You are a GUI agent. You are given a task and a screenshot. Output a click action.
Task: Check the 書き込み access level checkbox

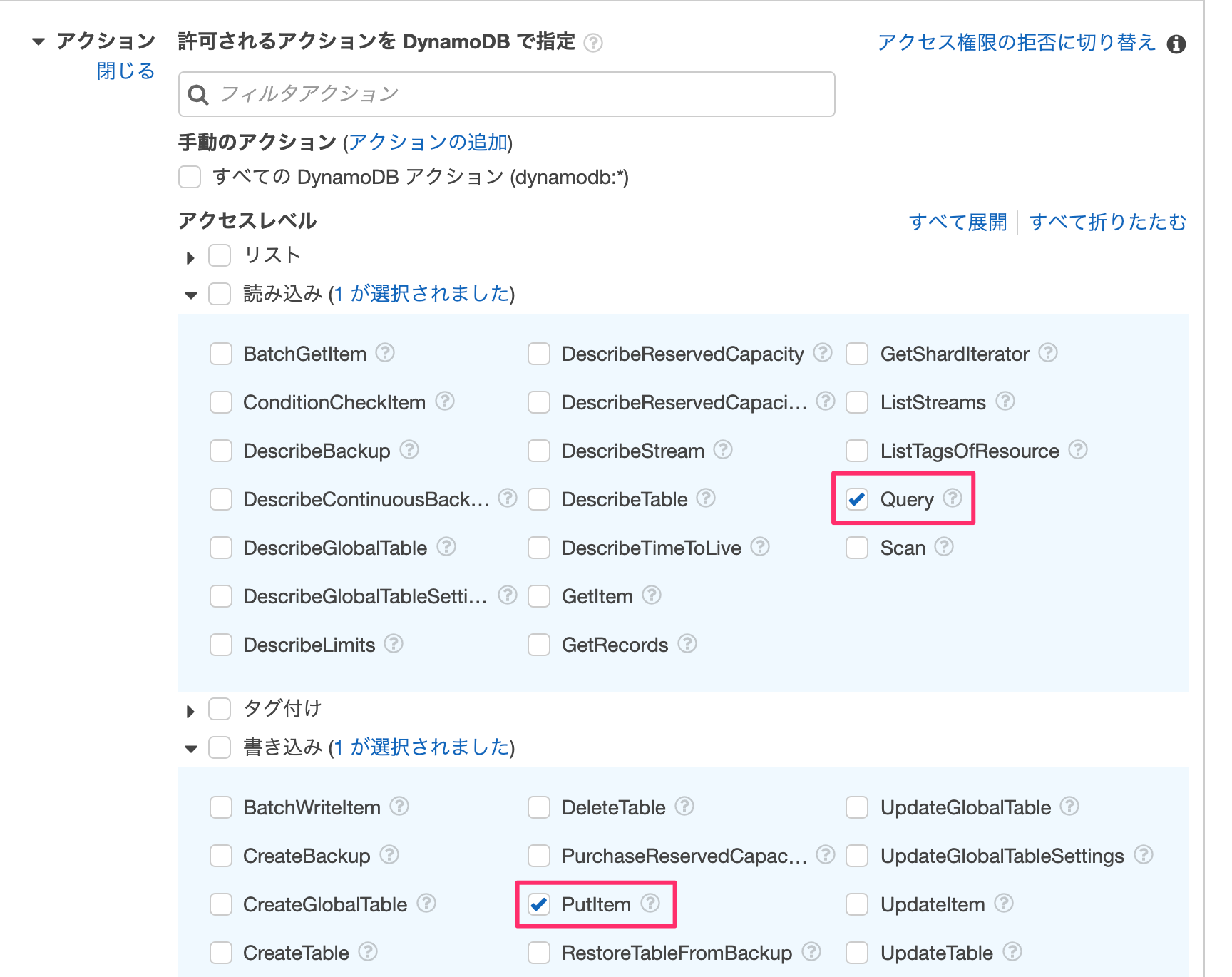coord(220,747)
